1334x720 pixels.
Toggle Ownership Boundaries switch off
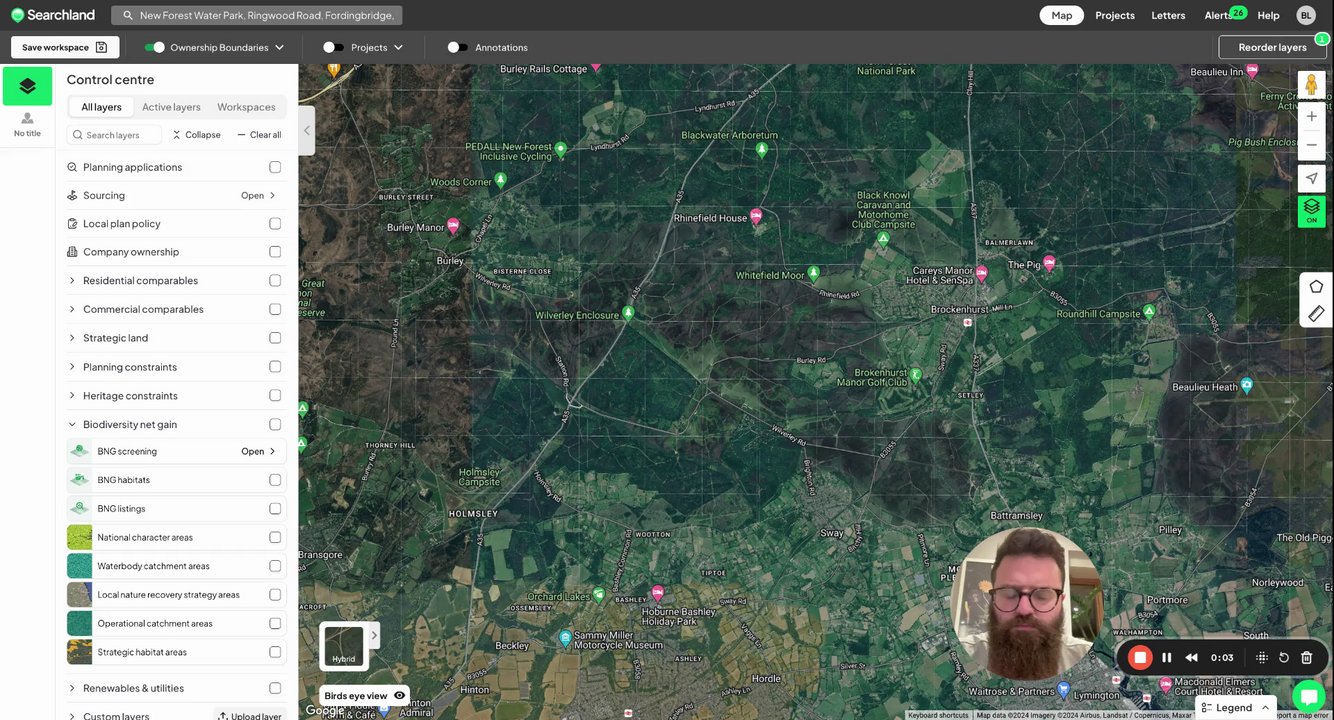154,47
